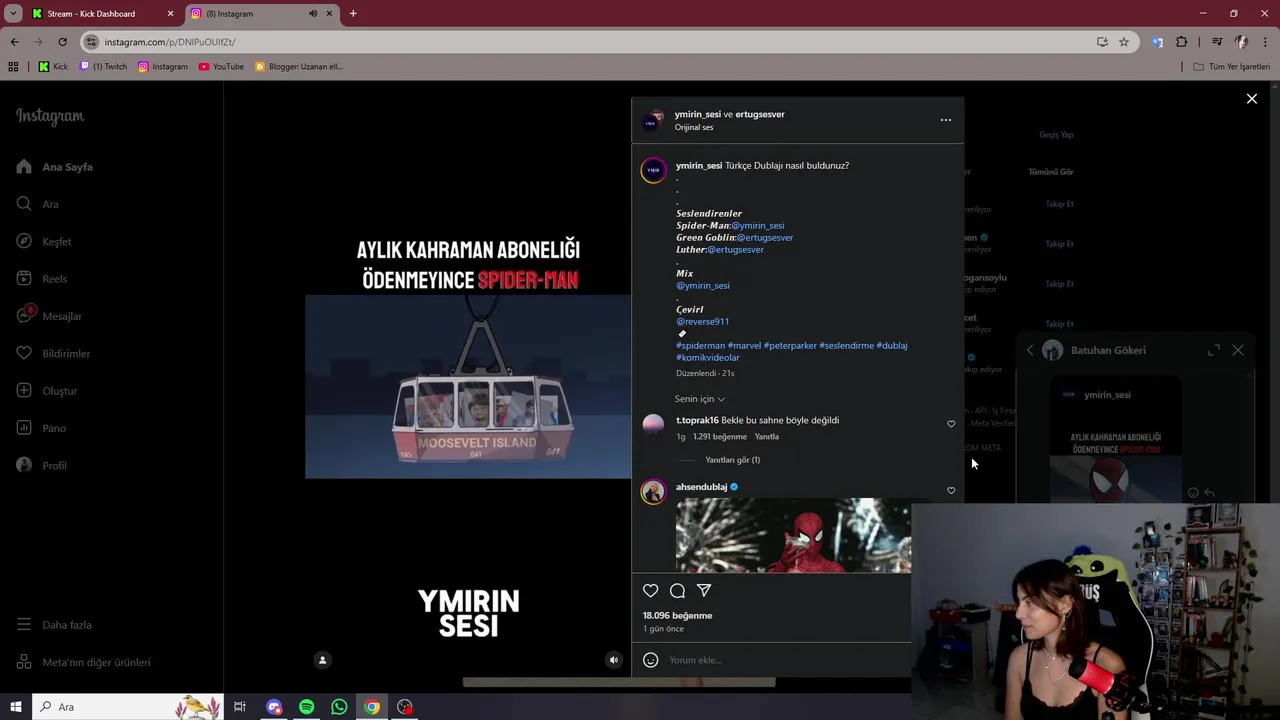Screen dimensions: 1280x720
Task: Open Profil from the sidebar
Action: pos(42,465)
